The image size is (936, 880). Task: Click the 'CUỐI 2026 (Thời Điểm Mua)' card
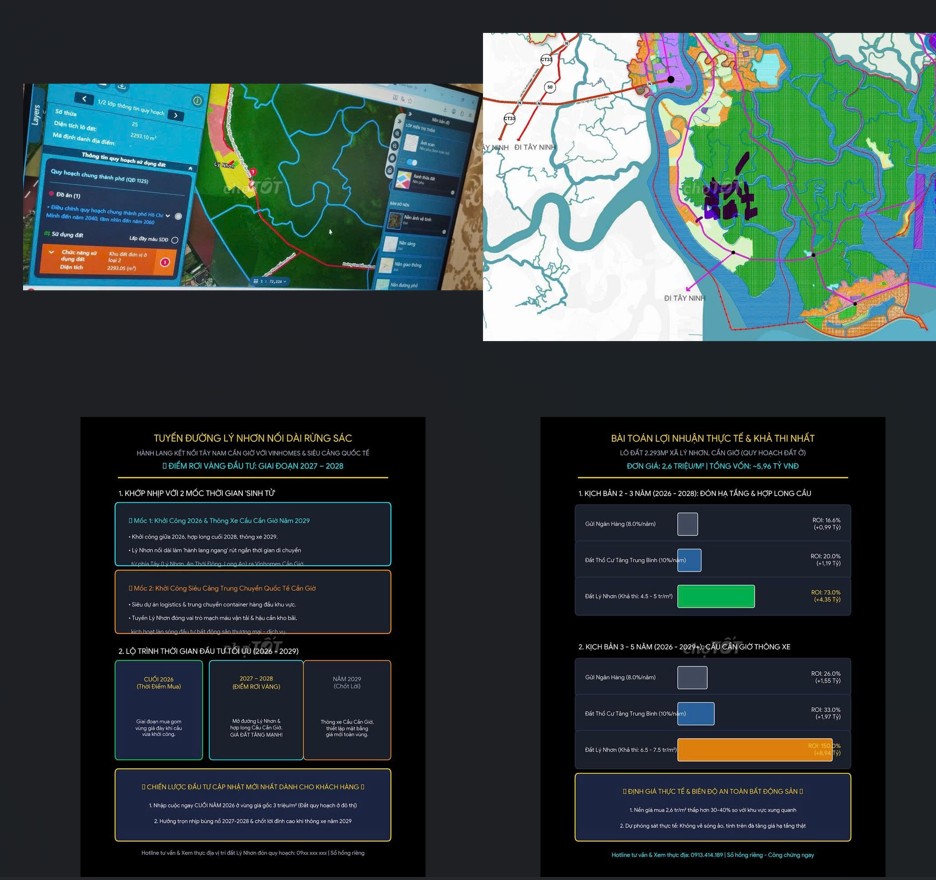(x=159, y=710)
